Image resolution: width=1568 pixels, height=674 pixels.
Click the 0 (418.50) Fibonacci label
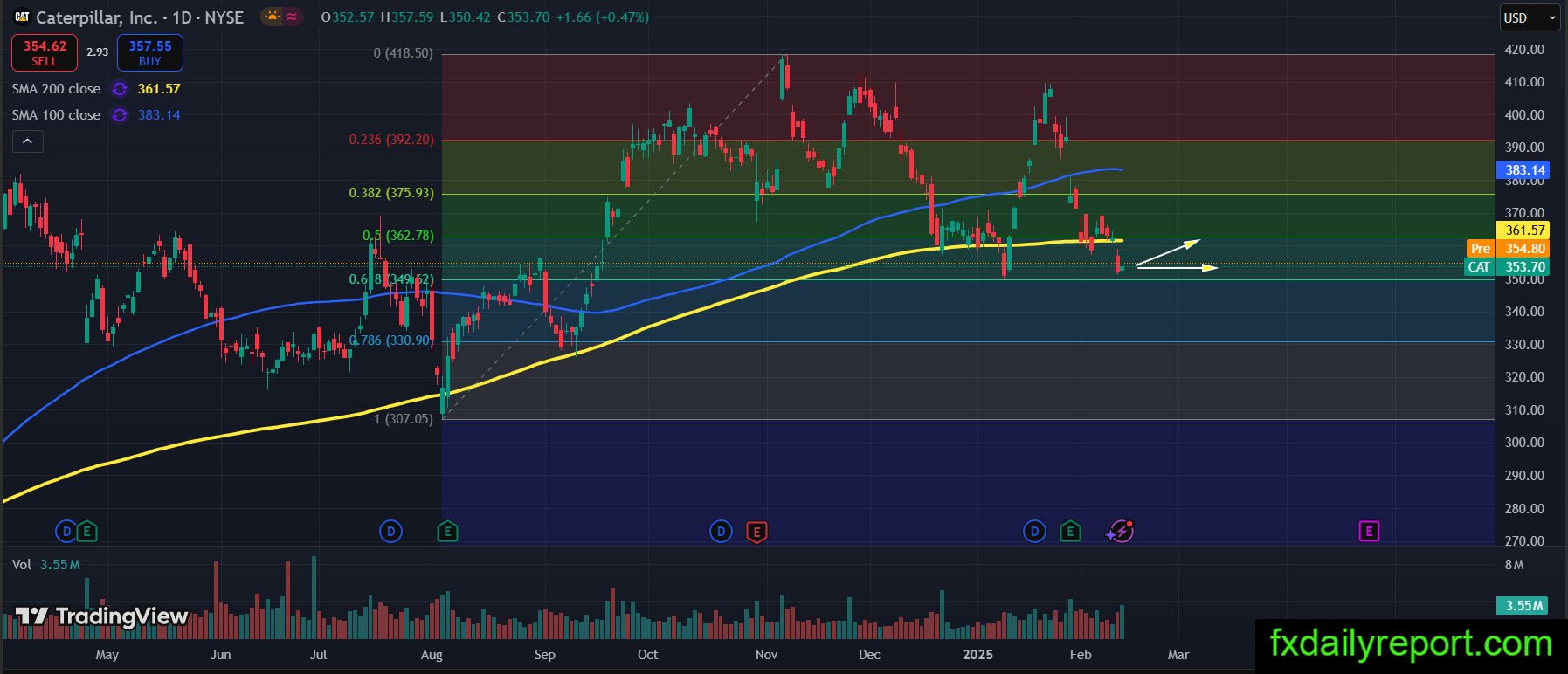coord(403,53)
